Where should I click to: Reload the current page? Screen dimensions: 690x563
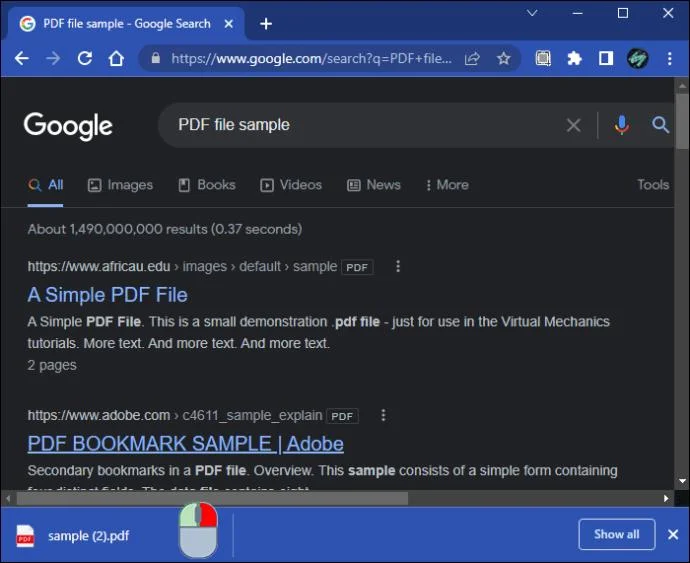click(x=84, y=58)
